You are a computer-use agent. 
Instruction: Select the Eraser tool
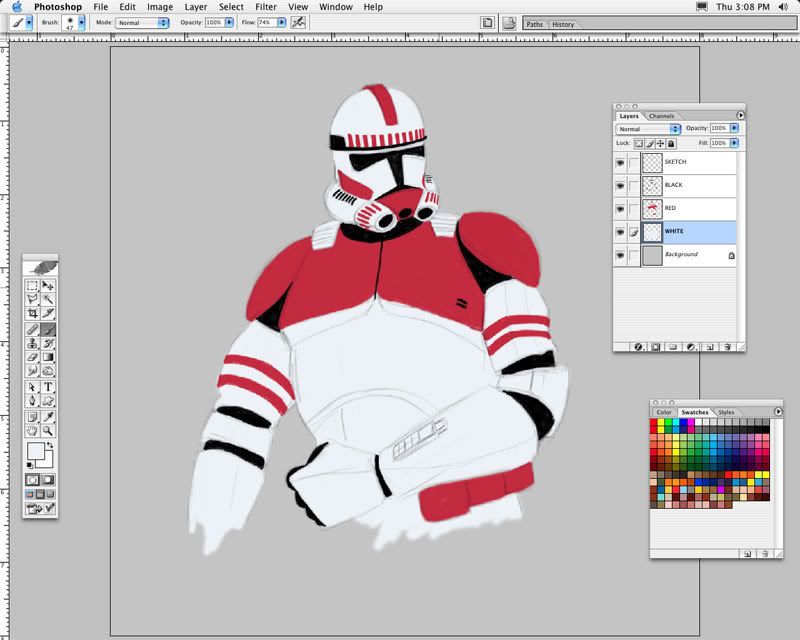tap(32, 357)
